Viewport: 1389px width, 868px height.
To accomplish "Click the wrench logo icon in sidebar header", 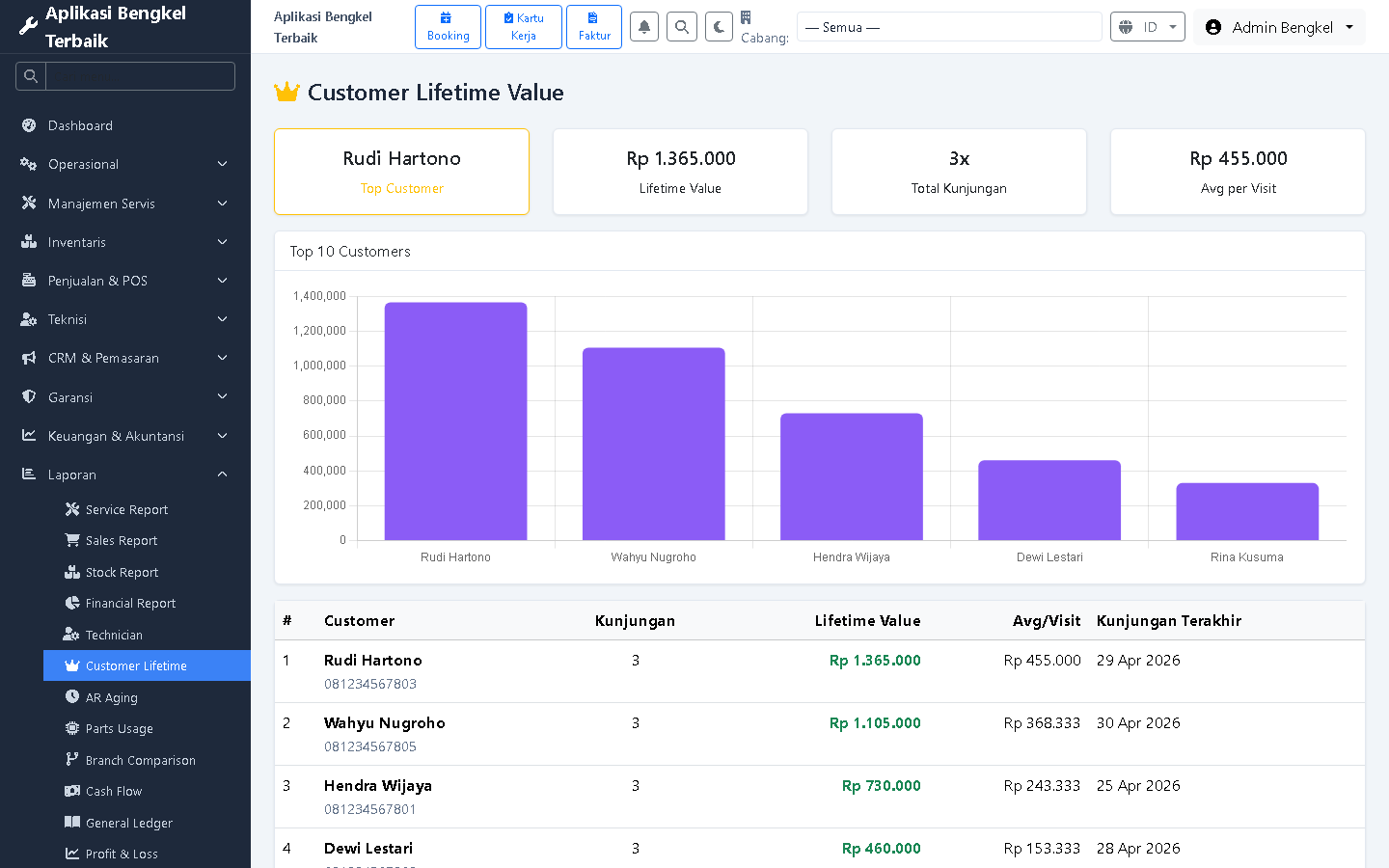I will coord(29,27).
